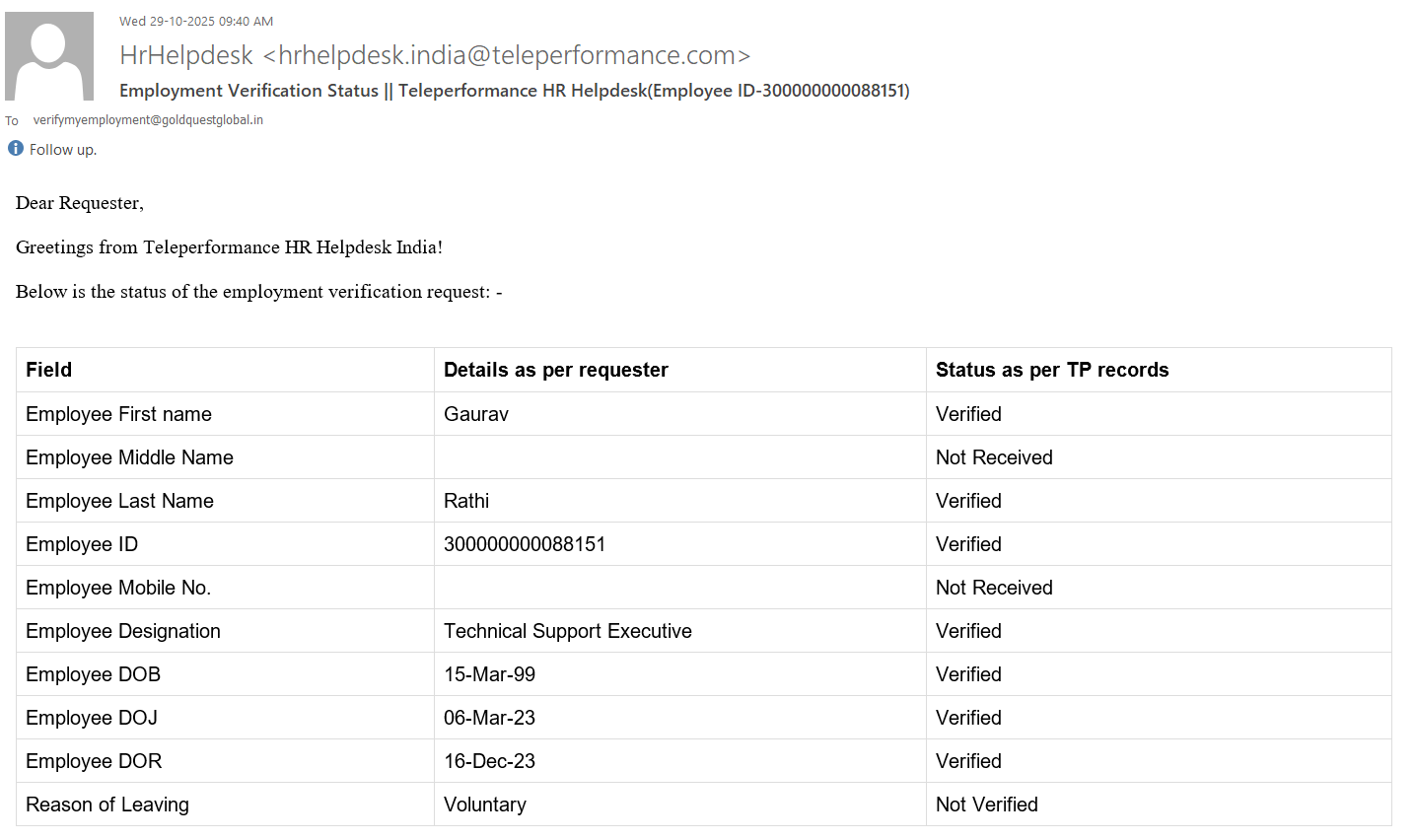Viewport: 1415px width, 840px height.
Task: Click the Gaurav first name cell
Action: pyautogui.click(x=476, y=414)
